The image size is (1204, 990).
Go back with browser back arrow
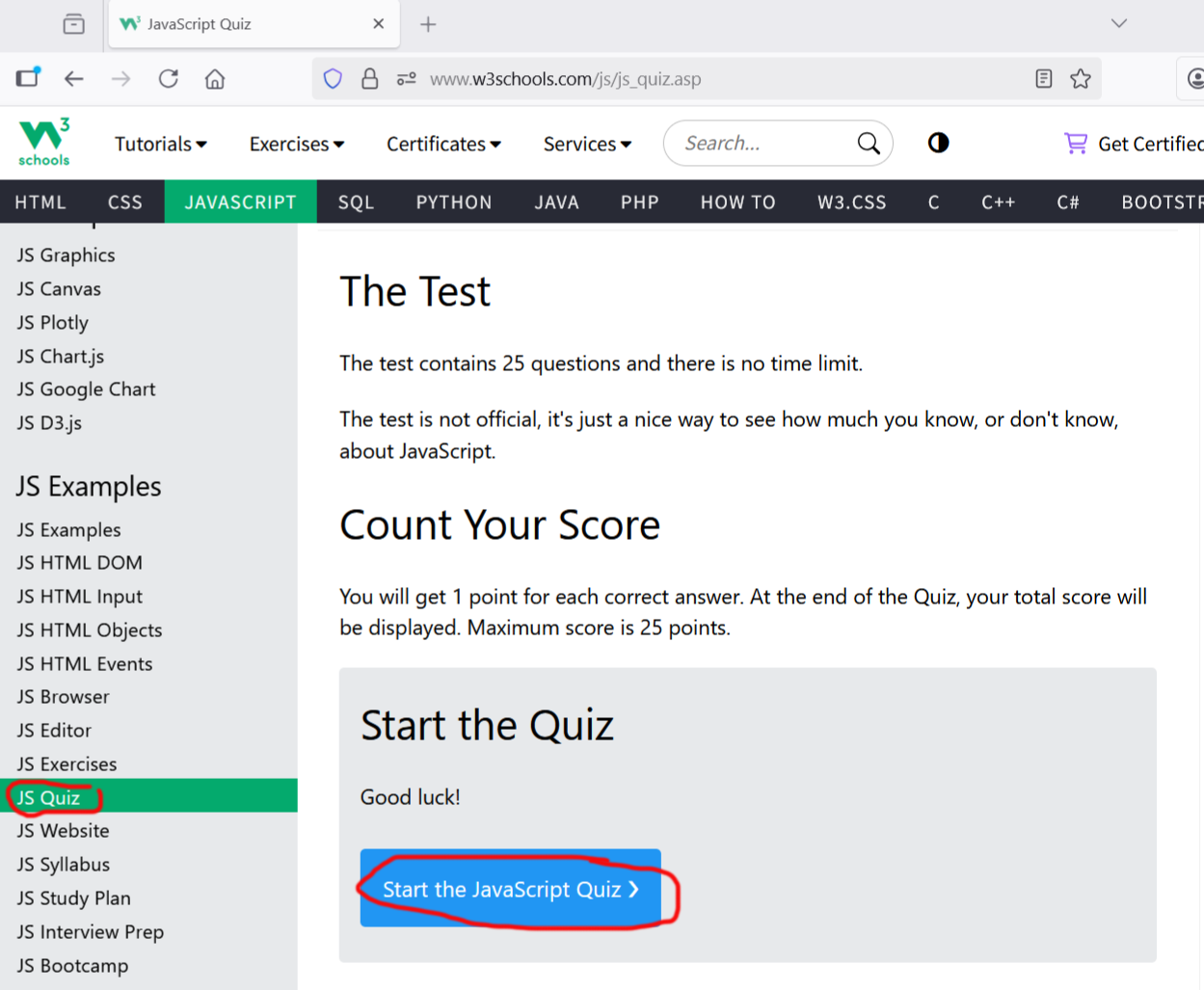click(74, 79)
